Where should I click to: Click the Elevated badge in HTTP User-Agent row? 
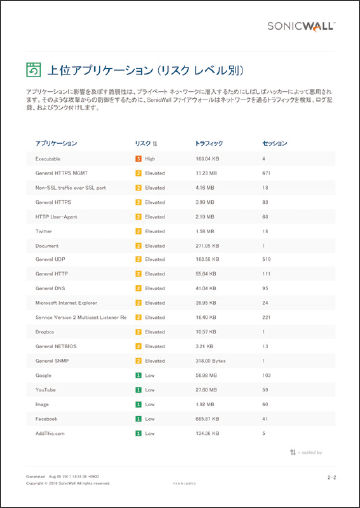(x=138, y=217)
